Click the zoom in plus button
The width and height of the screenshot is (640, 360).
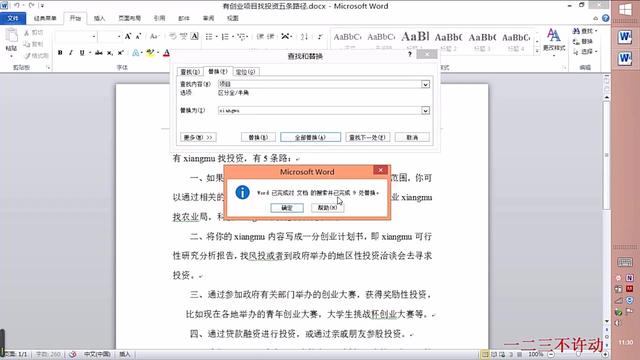[x=606, y=354]
